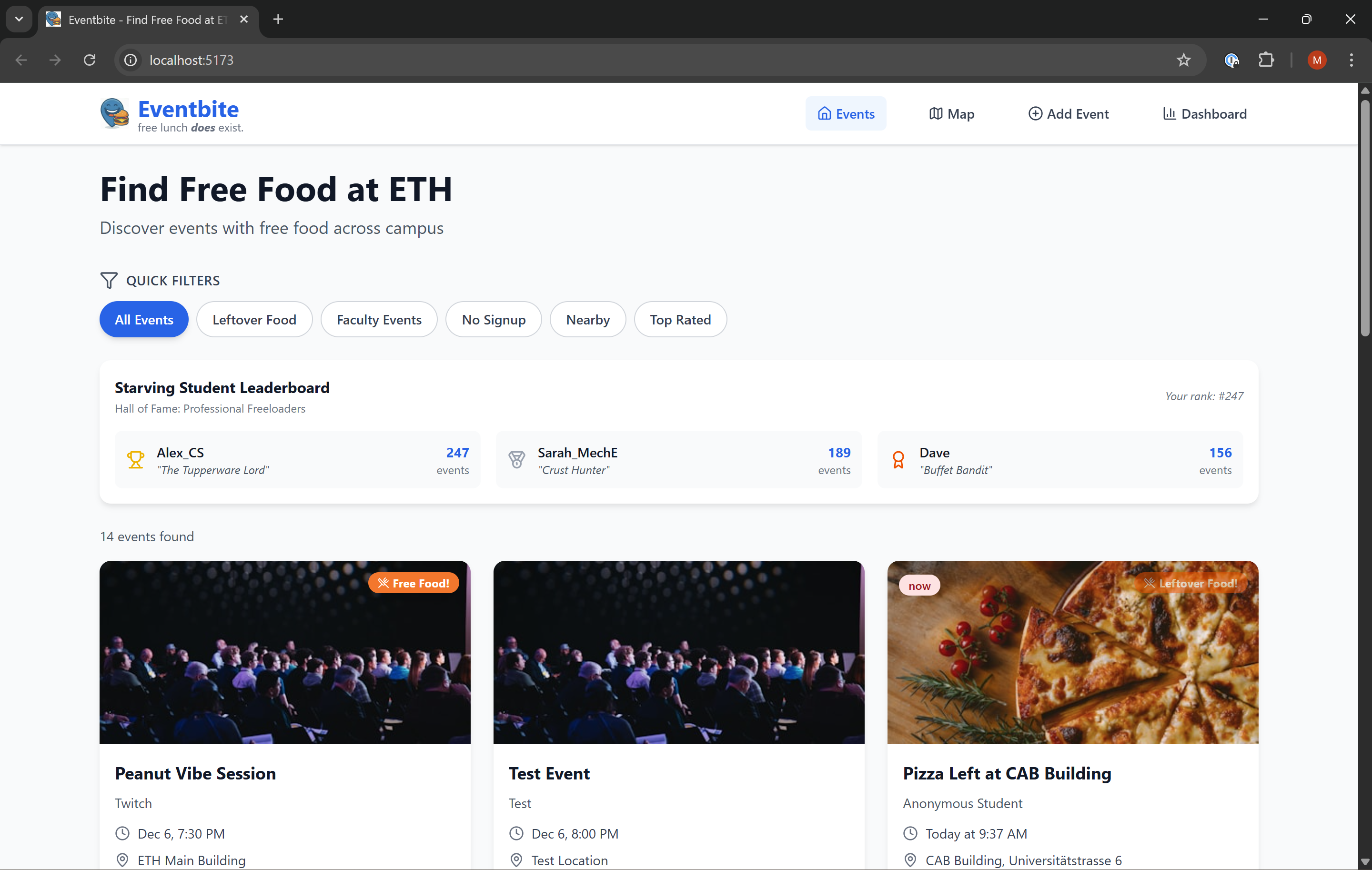This screenshot has width=1372, height=870.
Task: Click the gold trophy icon for Alex_CS
Action: [x=136, y=460]
